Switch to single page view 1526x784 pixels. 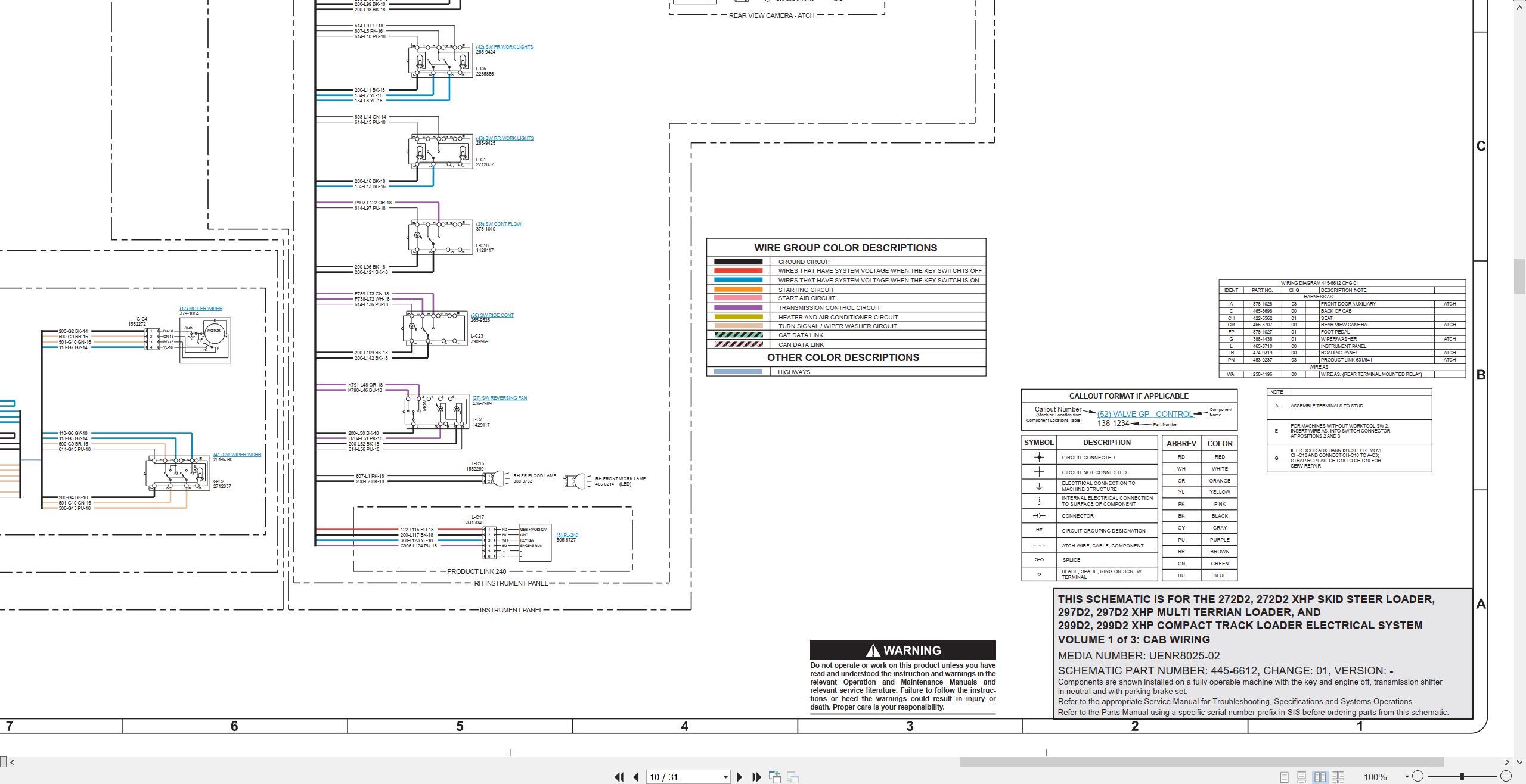1284,777
